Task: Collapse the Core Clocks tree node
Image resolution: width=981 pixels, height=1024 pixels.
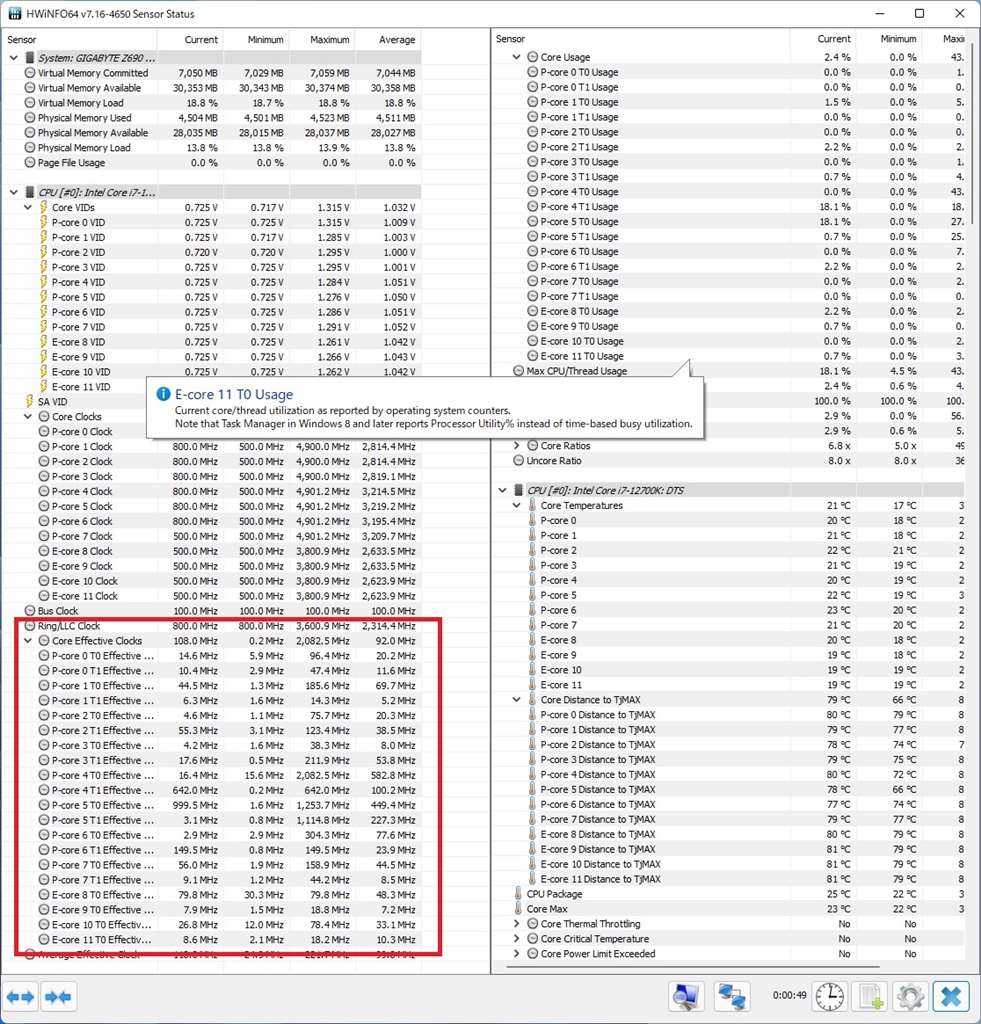Action: click(28, 417)
